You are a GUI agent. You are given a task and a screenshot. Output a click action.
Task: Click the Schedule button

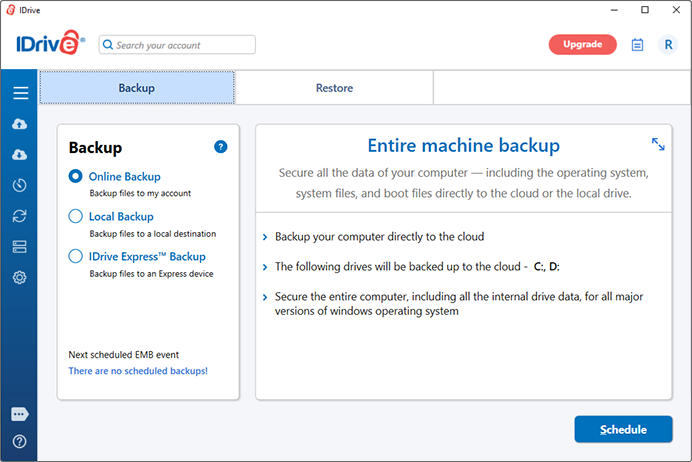click(623, 429)
